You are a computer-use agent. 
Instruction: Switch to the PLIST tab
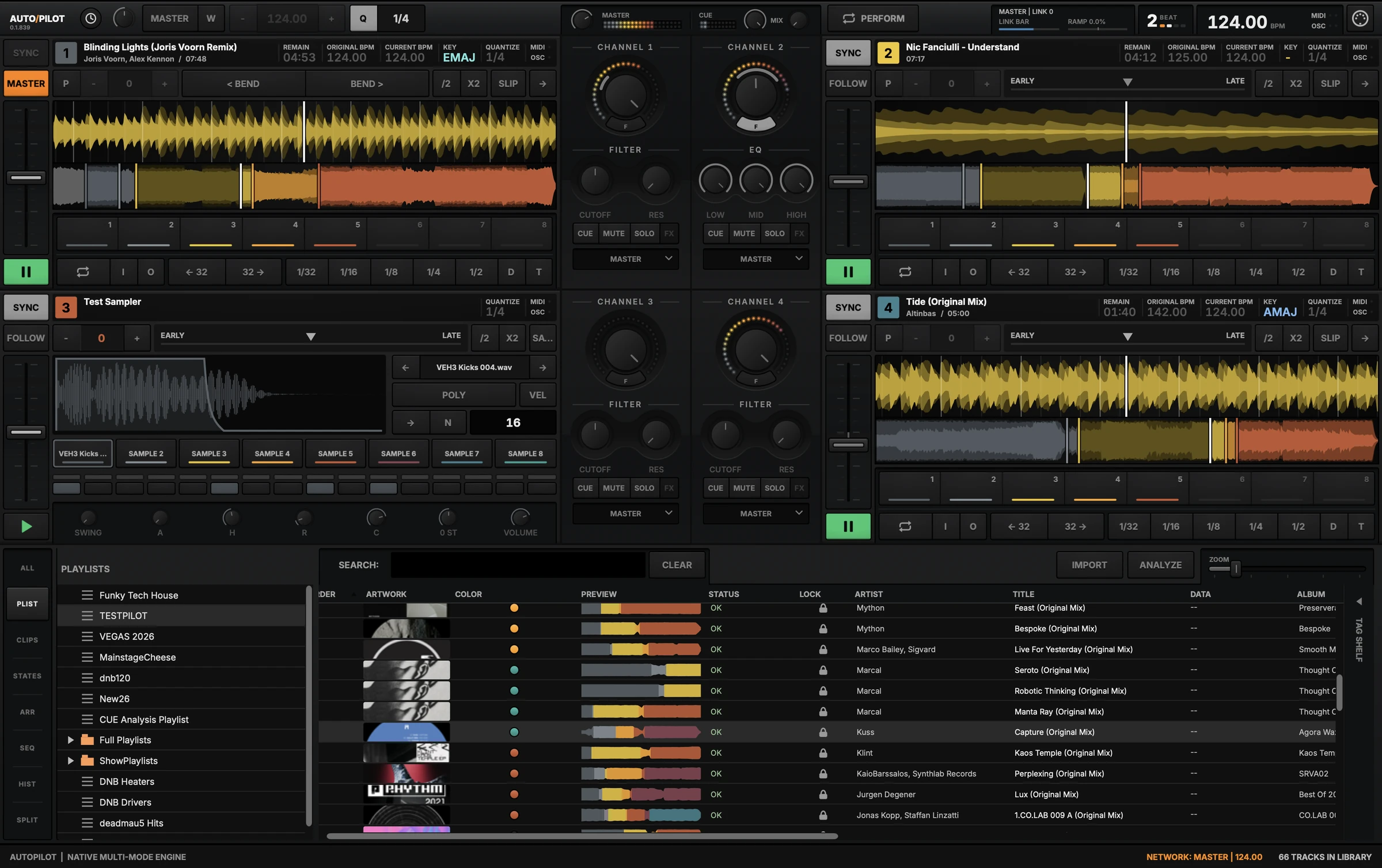tap(27, 604)
